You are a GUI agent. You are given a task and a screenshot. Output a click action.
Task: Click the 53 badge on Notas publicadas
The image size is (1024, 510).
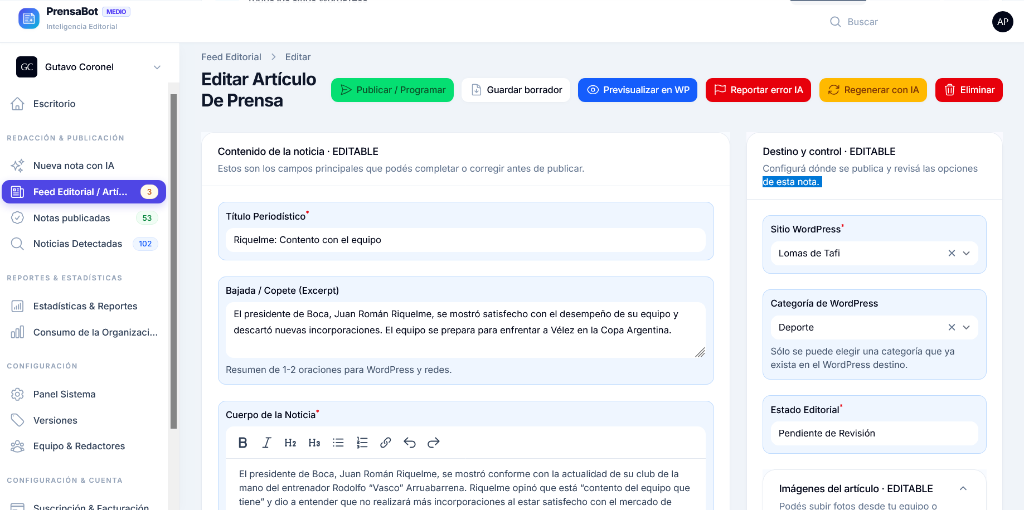(147, 218)
